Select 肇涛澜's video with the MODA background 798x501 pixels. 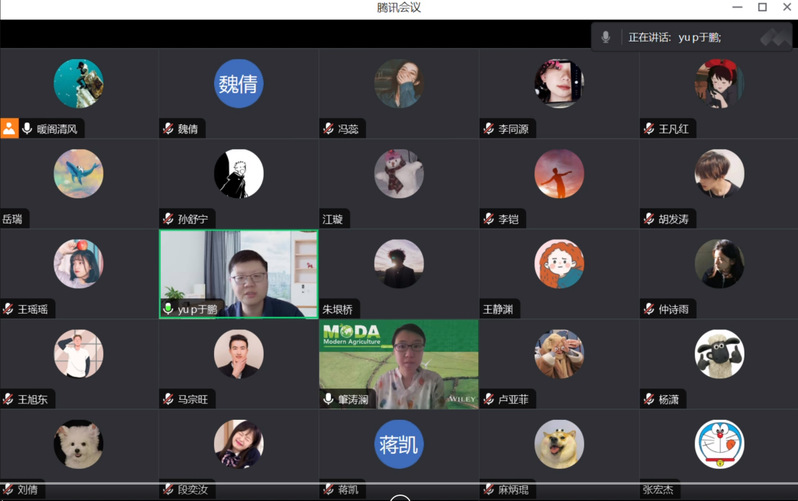(x=398, y=360)
